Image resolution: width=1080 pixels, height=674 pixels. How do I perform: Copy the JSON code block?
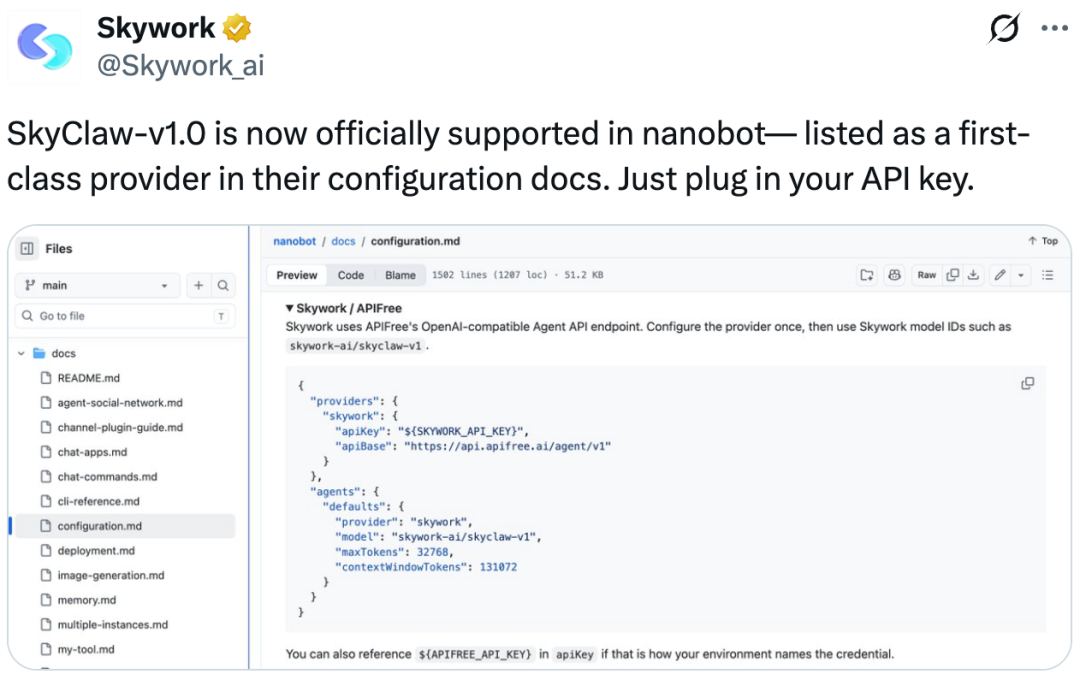coord(1027,383)
